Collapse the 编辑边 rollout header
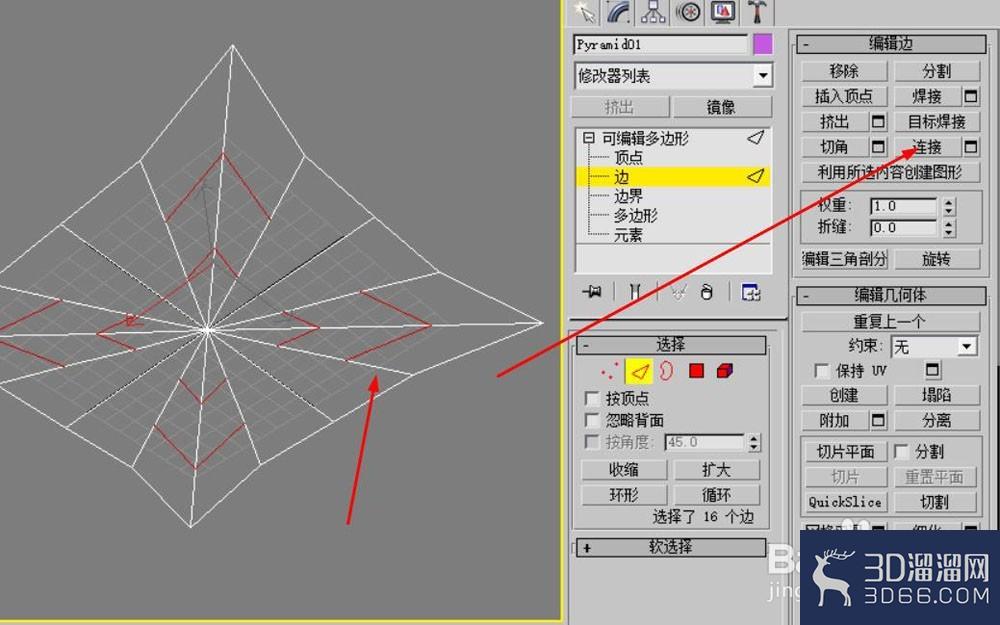 [891, 44]
